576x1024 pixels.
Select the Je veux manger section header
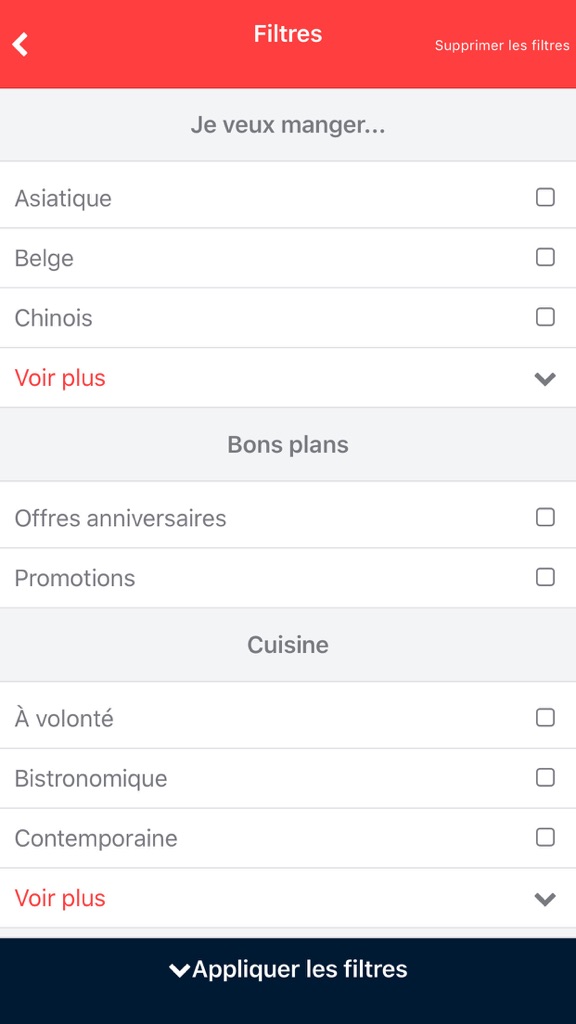[288, 124]
